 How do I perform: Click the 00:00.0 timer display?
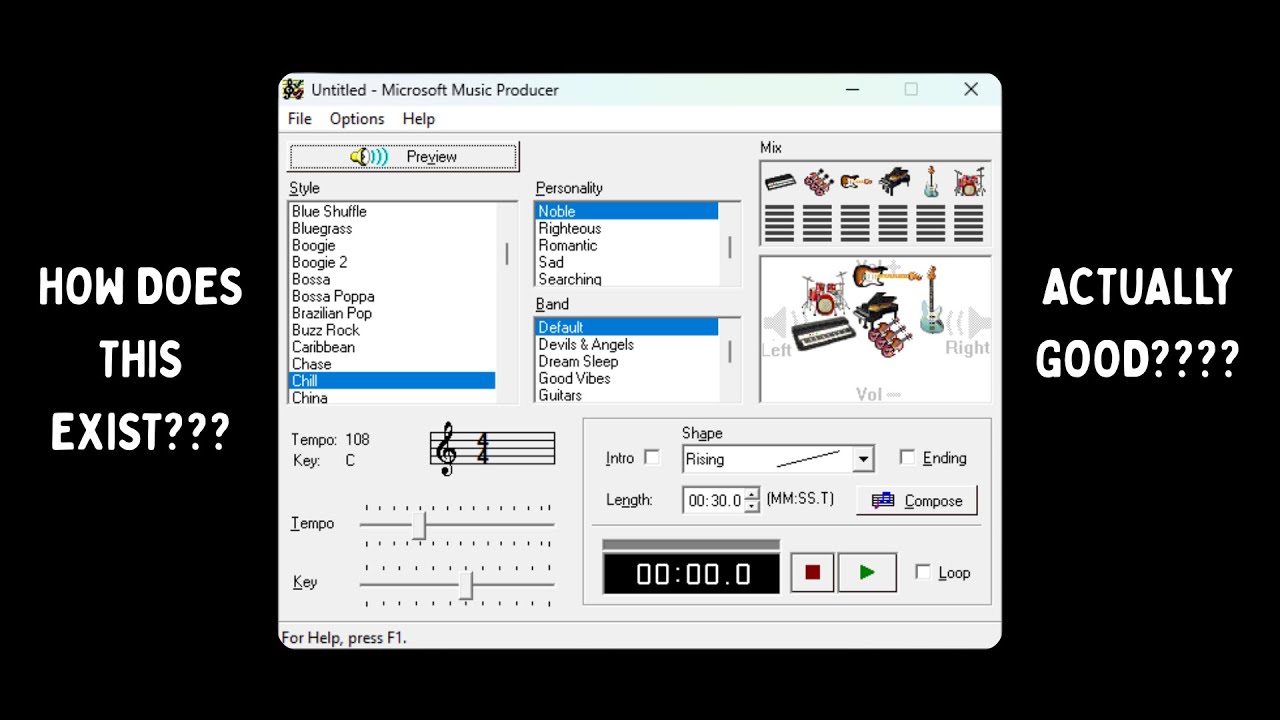[691, 574]
